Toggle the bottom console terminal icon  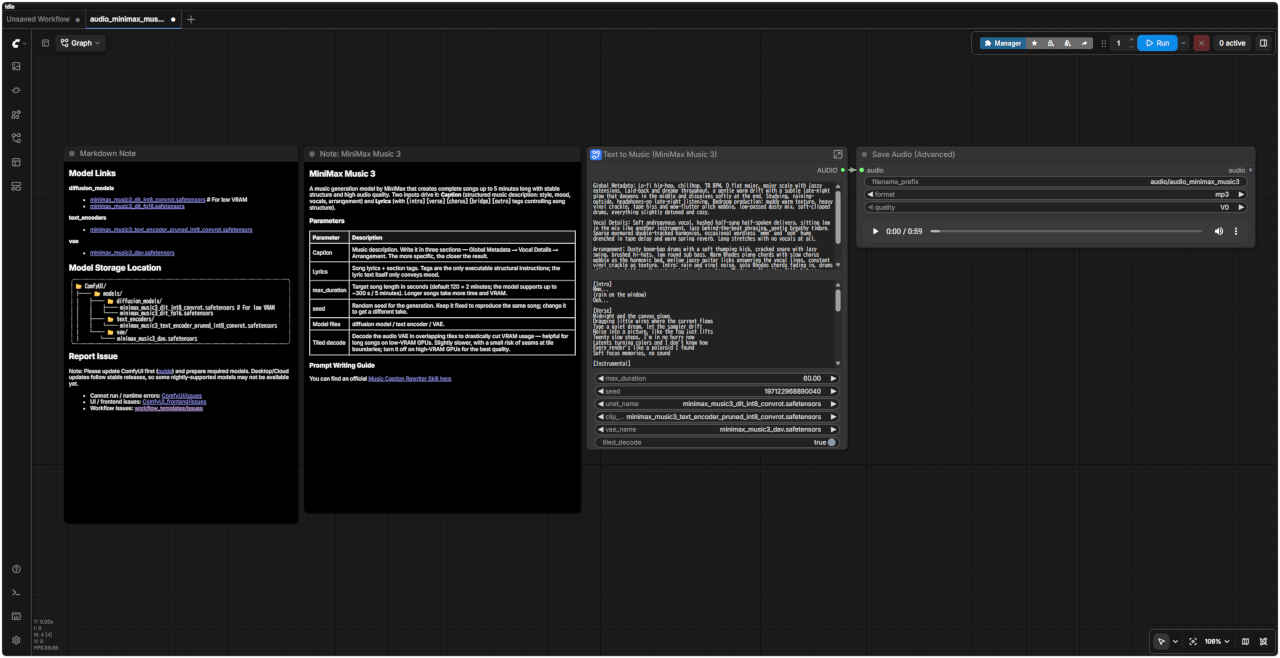16,593
